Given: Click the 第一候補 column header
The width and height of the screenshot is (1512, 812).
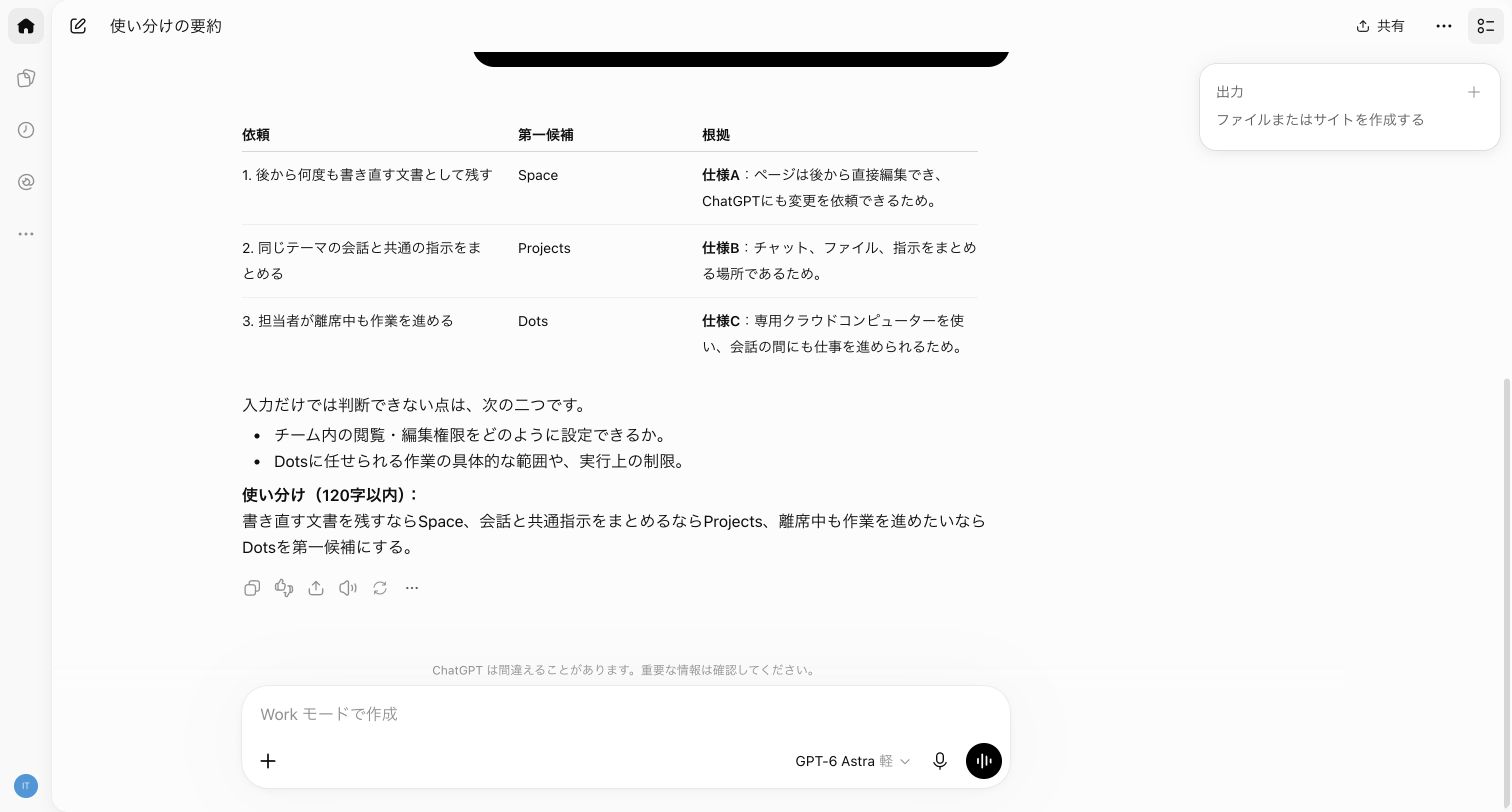Looking at the screenshot, I should tap(546, 135).
